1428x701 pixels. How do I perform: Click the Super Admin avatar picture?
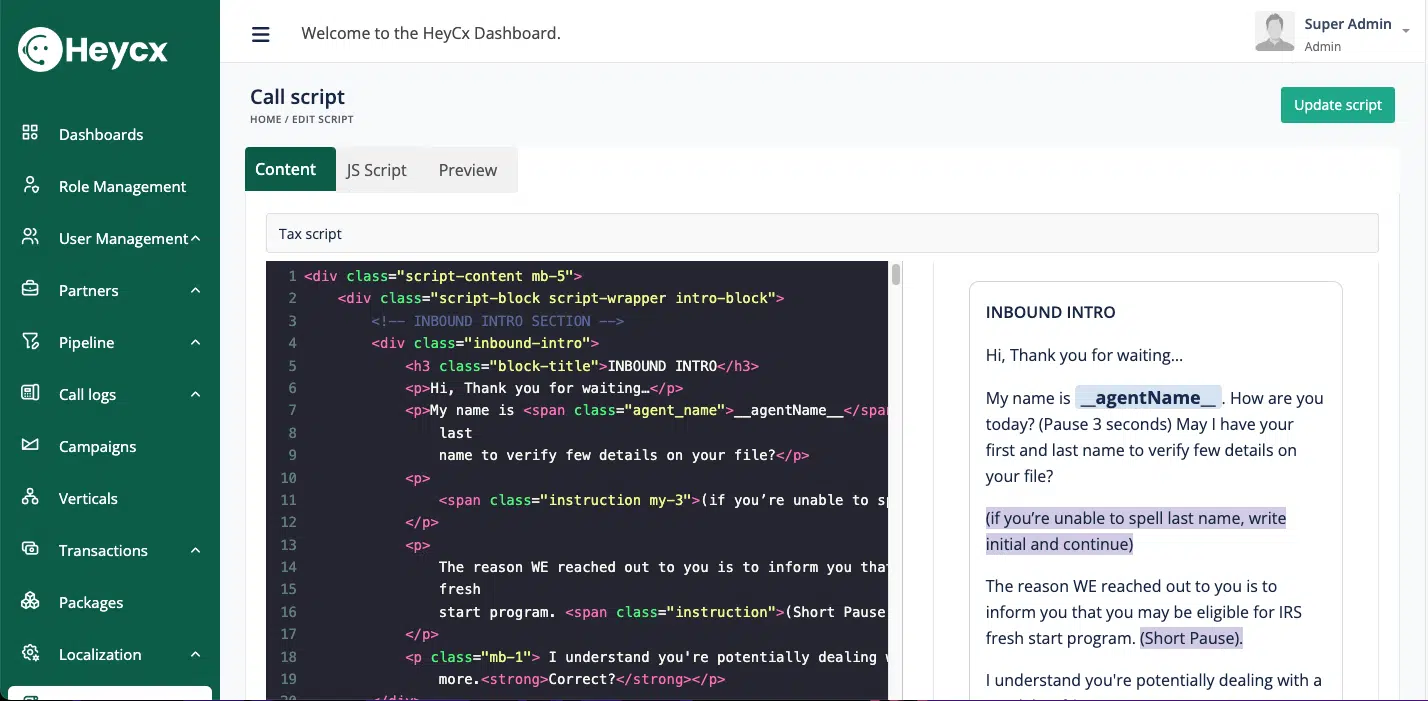point(1275,32)
